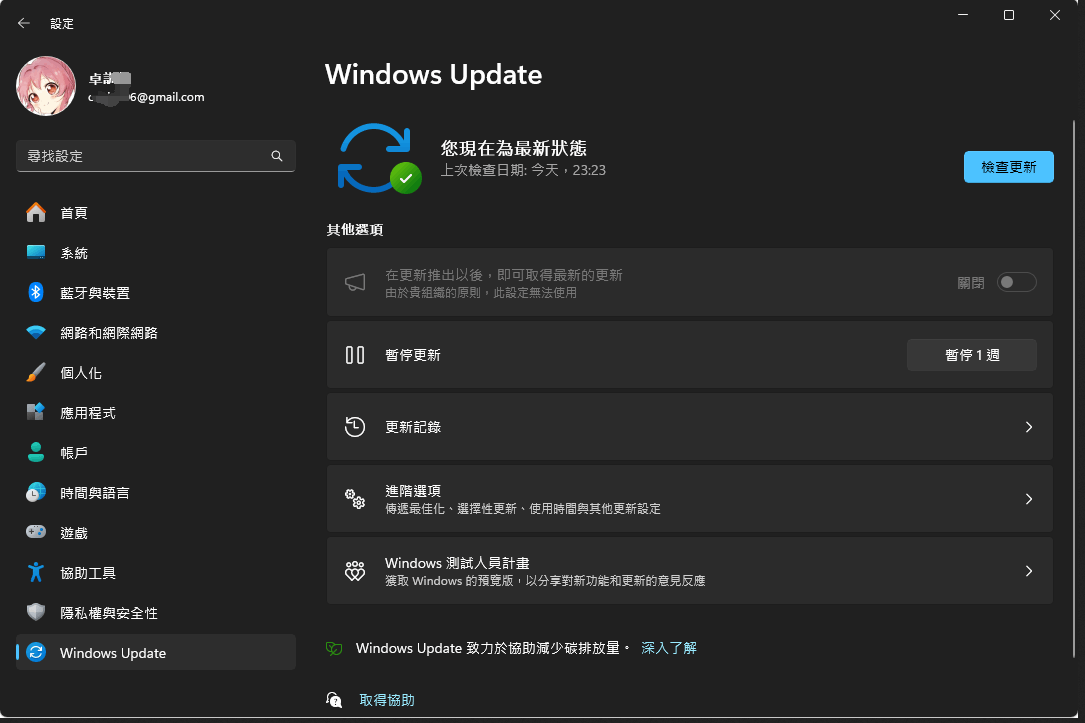Click the 暫停 1 週 button

(x=972, y=355)
